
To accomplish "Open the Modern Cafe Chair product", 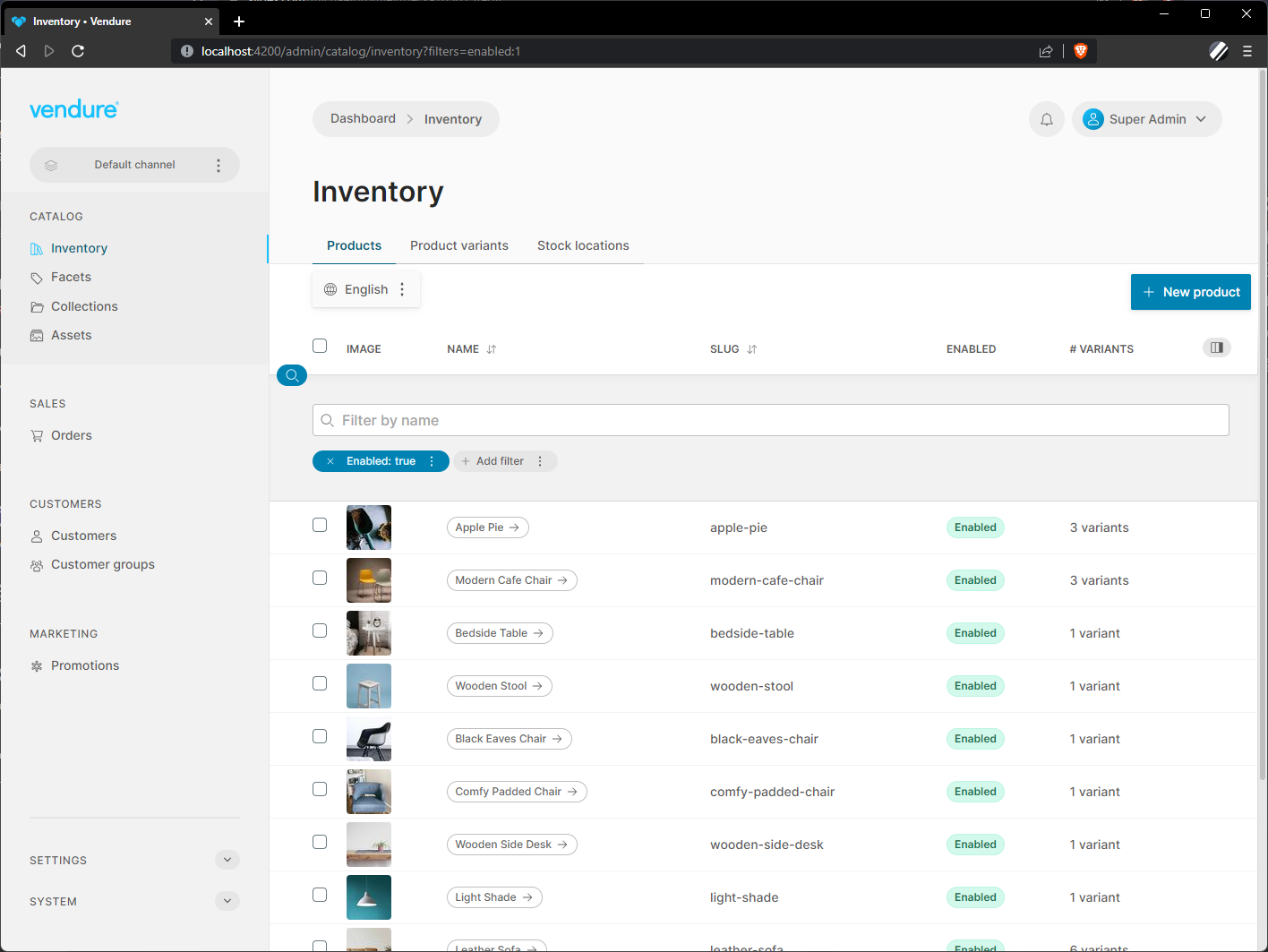I will pyautogui.click(x=512, y=580).
